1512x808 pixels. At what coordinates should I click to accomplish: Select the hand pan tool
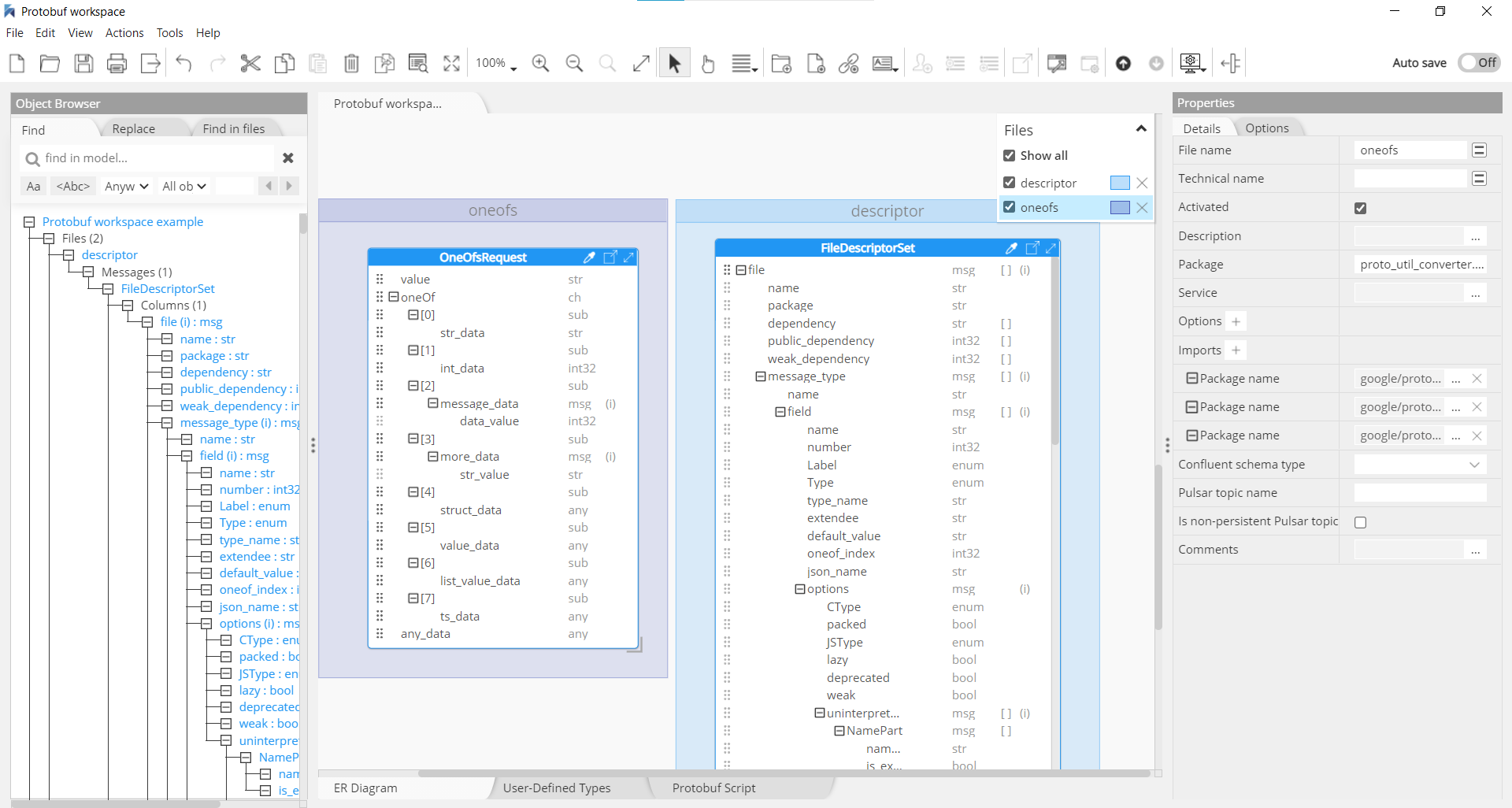pyautogui.click(x=707, y=64)
